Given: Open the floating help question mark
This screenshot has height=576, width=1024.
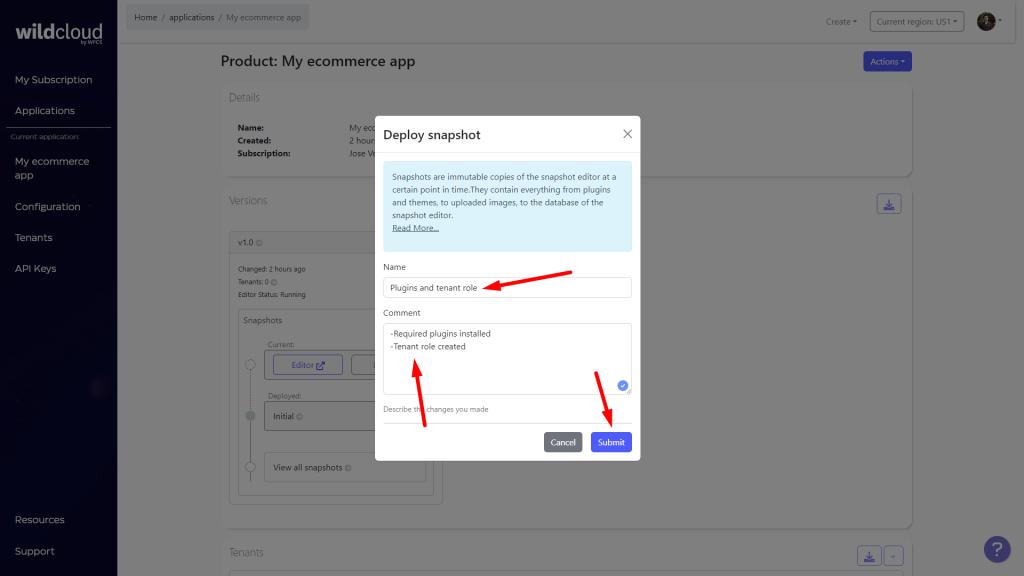Looking at the screenshot, I should pos(996,549).
